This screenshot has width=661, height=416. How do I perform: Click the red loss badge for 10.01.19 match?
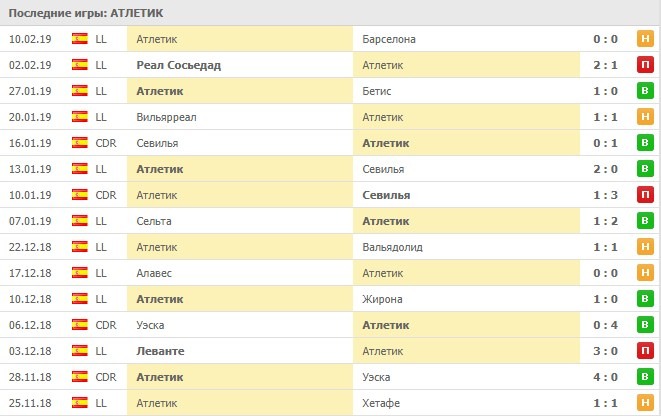pos(645,195)
